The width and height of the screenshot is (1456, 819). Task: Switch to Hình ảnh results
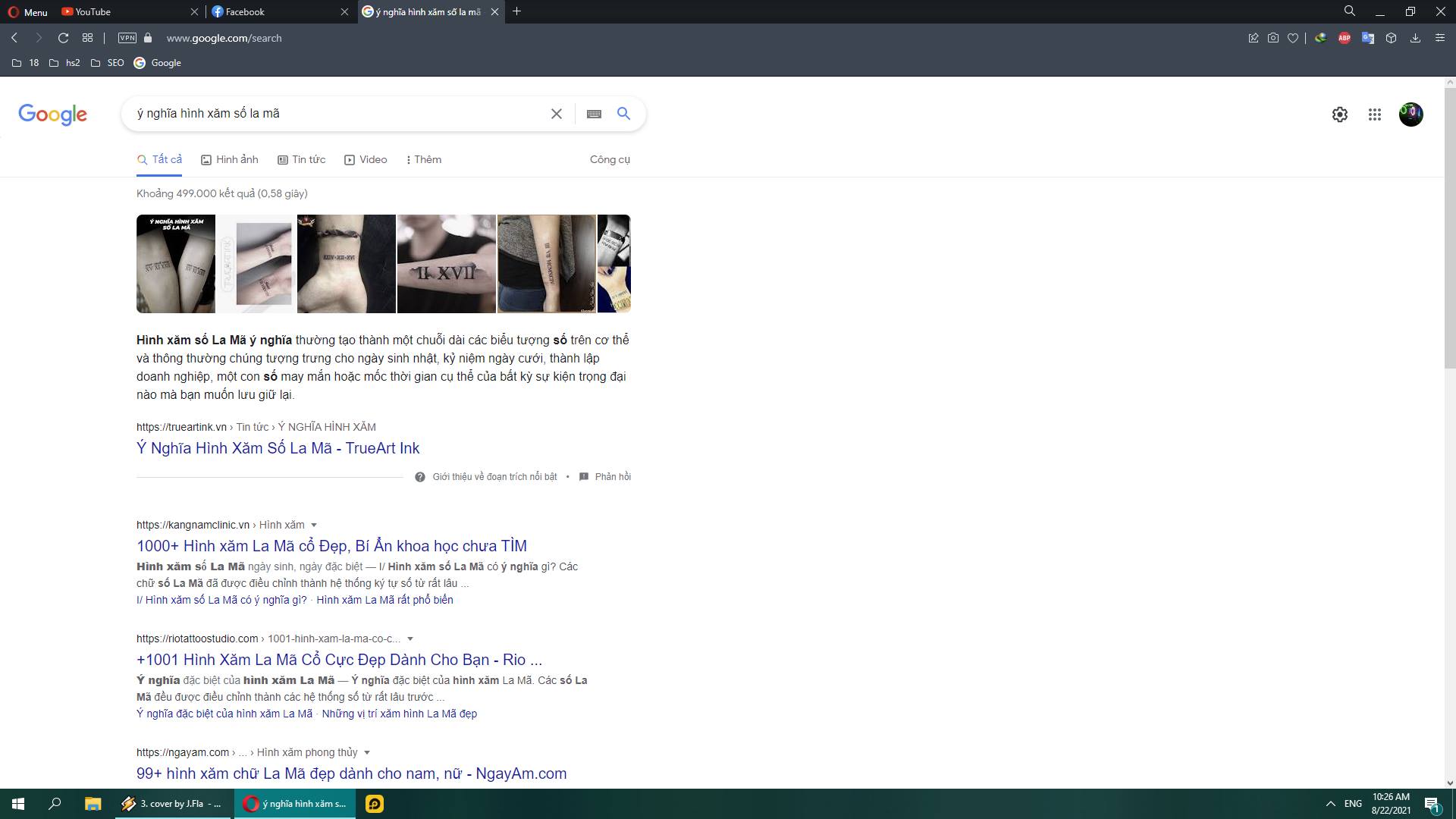pyautogui.click(x=230, y=159)
